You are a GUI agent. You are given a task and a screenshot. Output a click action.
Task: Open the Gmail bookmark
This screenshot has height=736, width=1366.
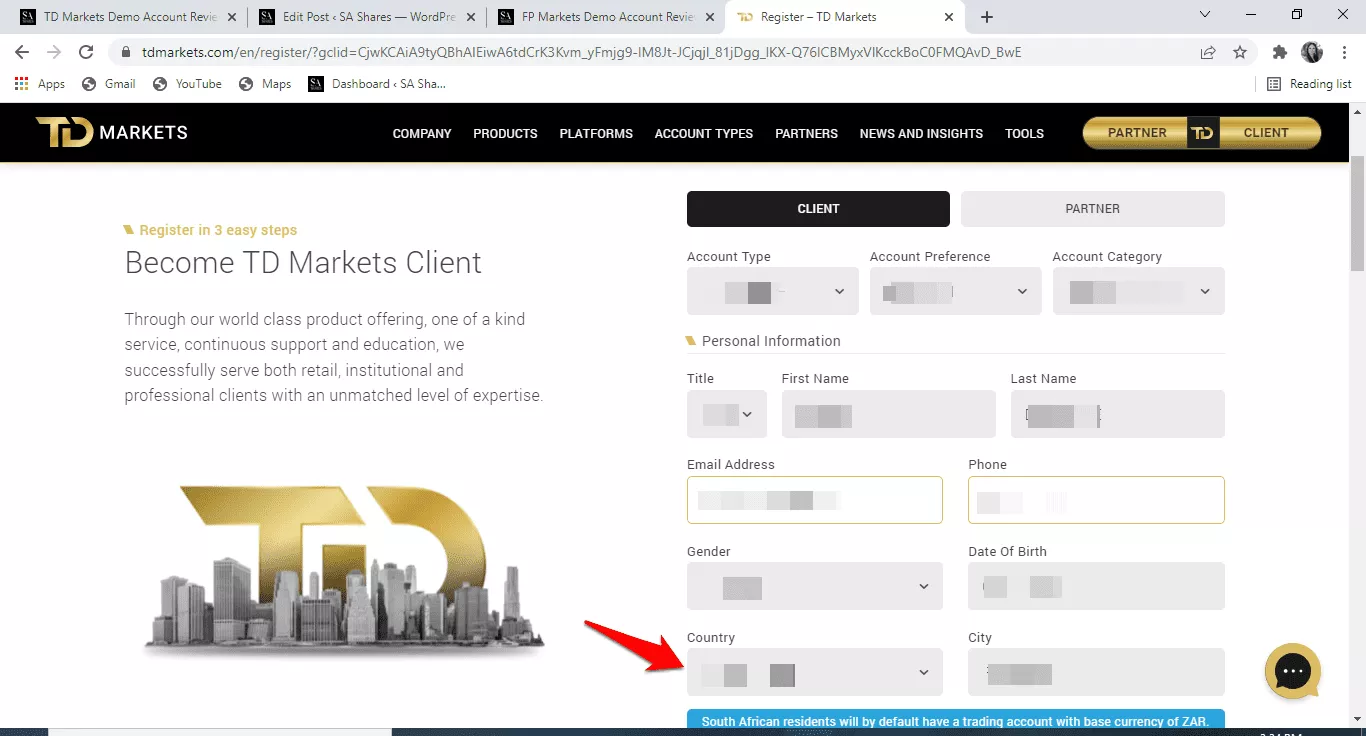[109, 84]
